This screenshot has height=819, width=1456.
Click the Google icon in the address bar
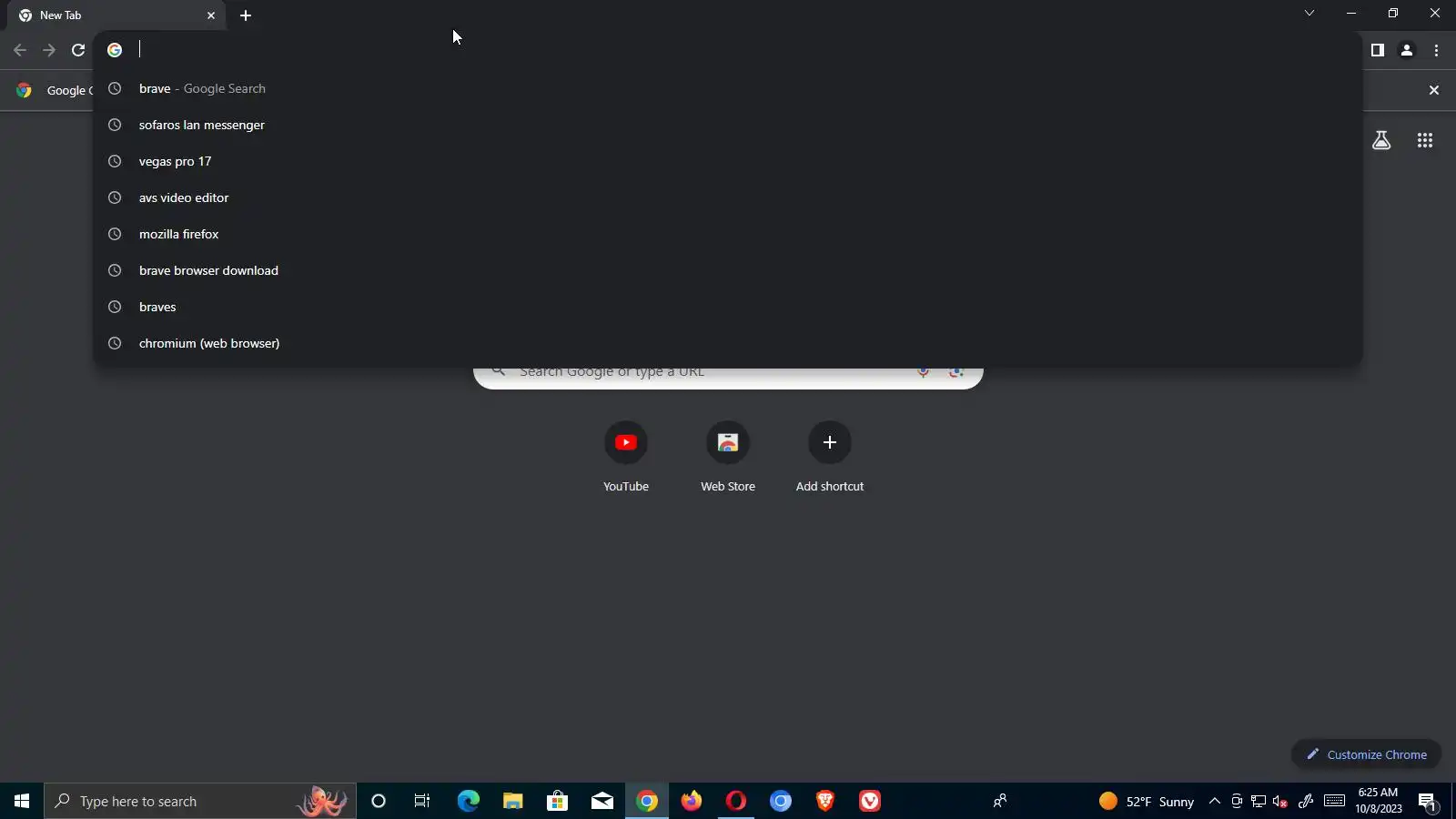[115, 50]
